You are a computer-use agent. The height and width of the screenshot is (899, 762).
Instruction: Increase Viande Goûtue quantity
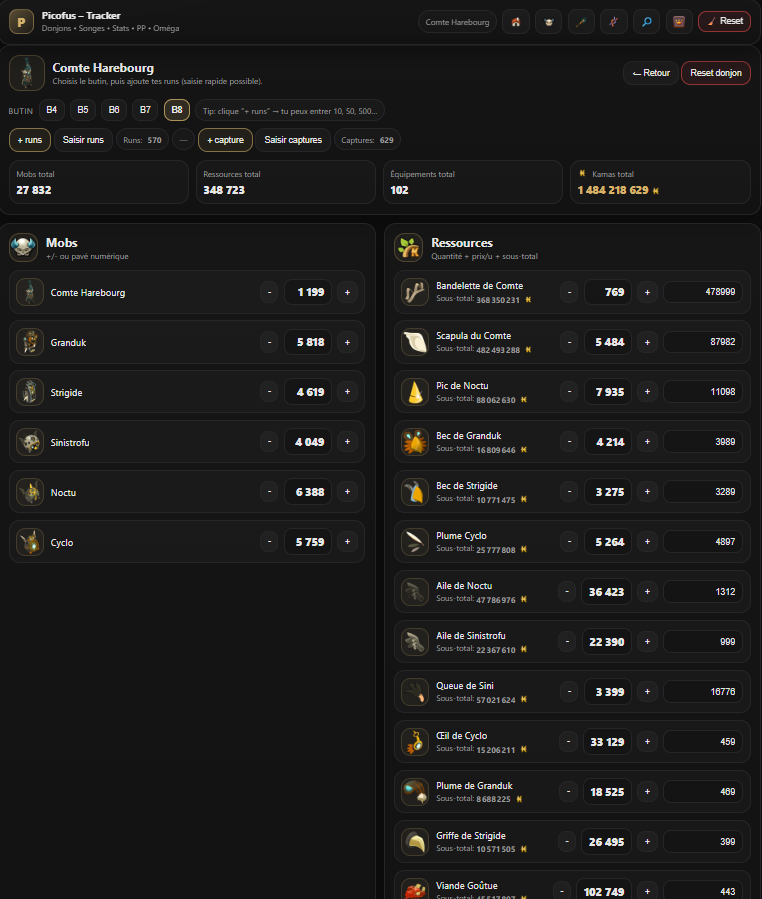(x=647, y=892)
